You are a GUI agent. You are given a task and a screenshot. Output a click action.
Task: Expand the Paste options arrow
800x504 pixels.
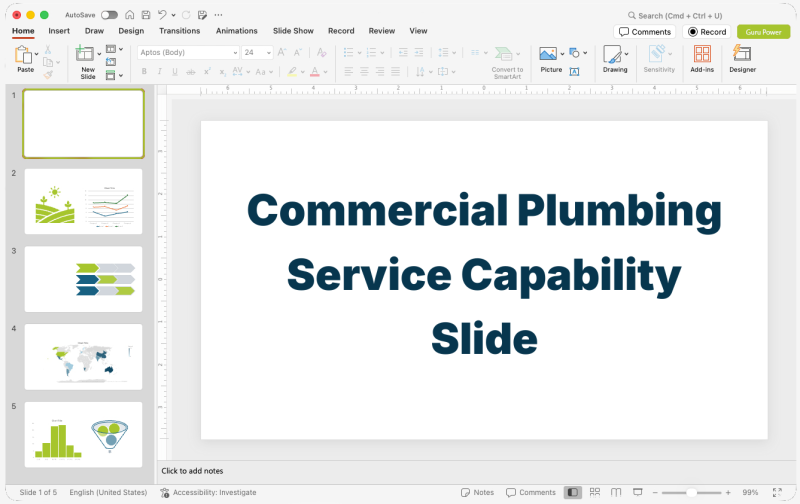[36, 54]
